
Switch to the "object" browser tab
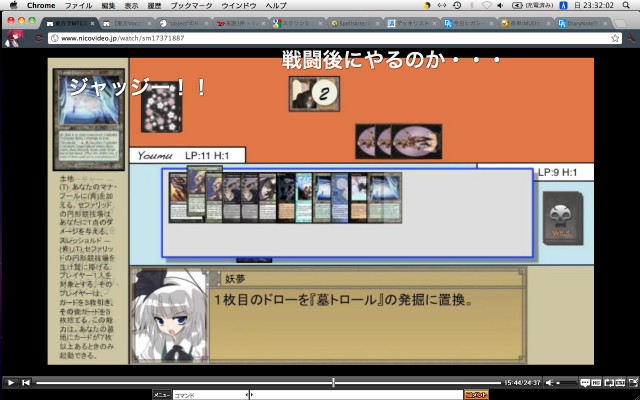(184, 24)
